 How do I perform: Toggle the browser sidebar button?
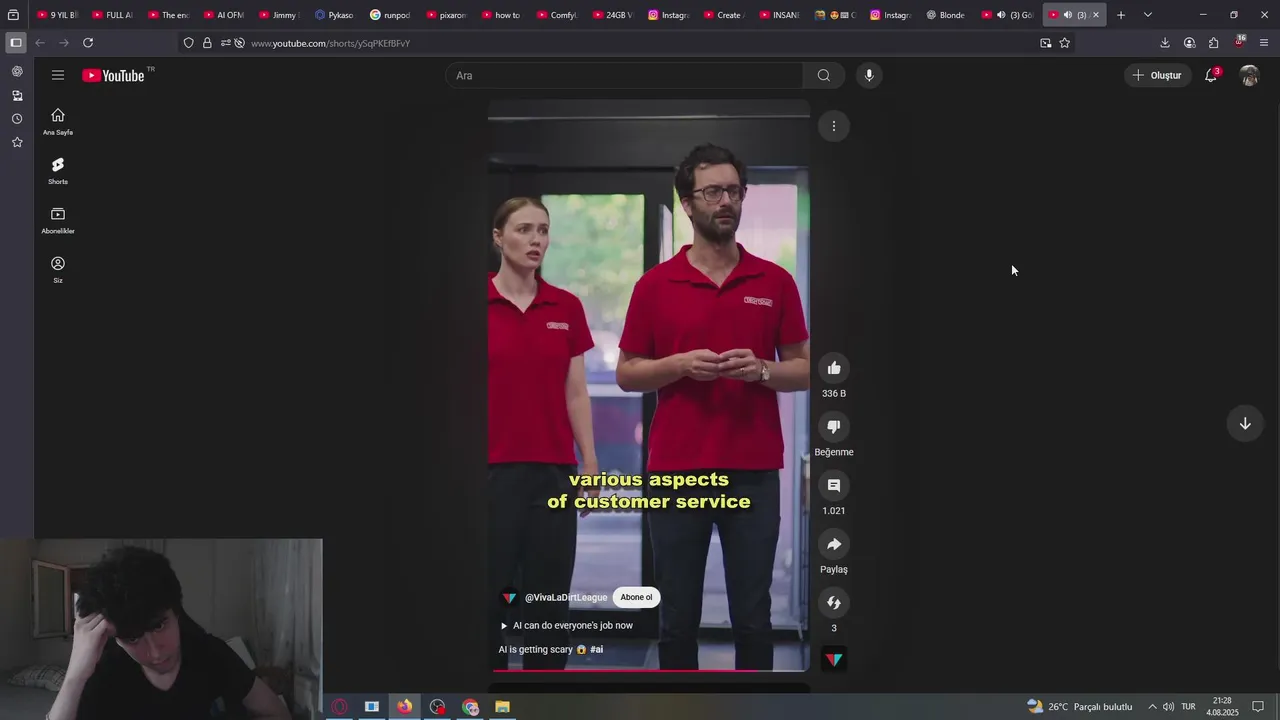15,43
